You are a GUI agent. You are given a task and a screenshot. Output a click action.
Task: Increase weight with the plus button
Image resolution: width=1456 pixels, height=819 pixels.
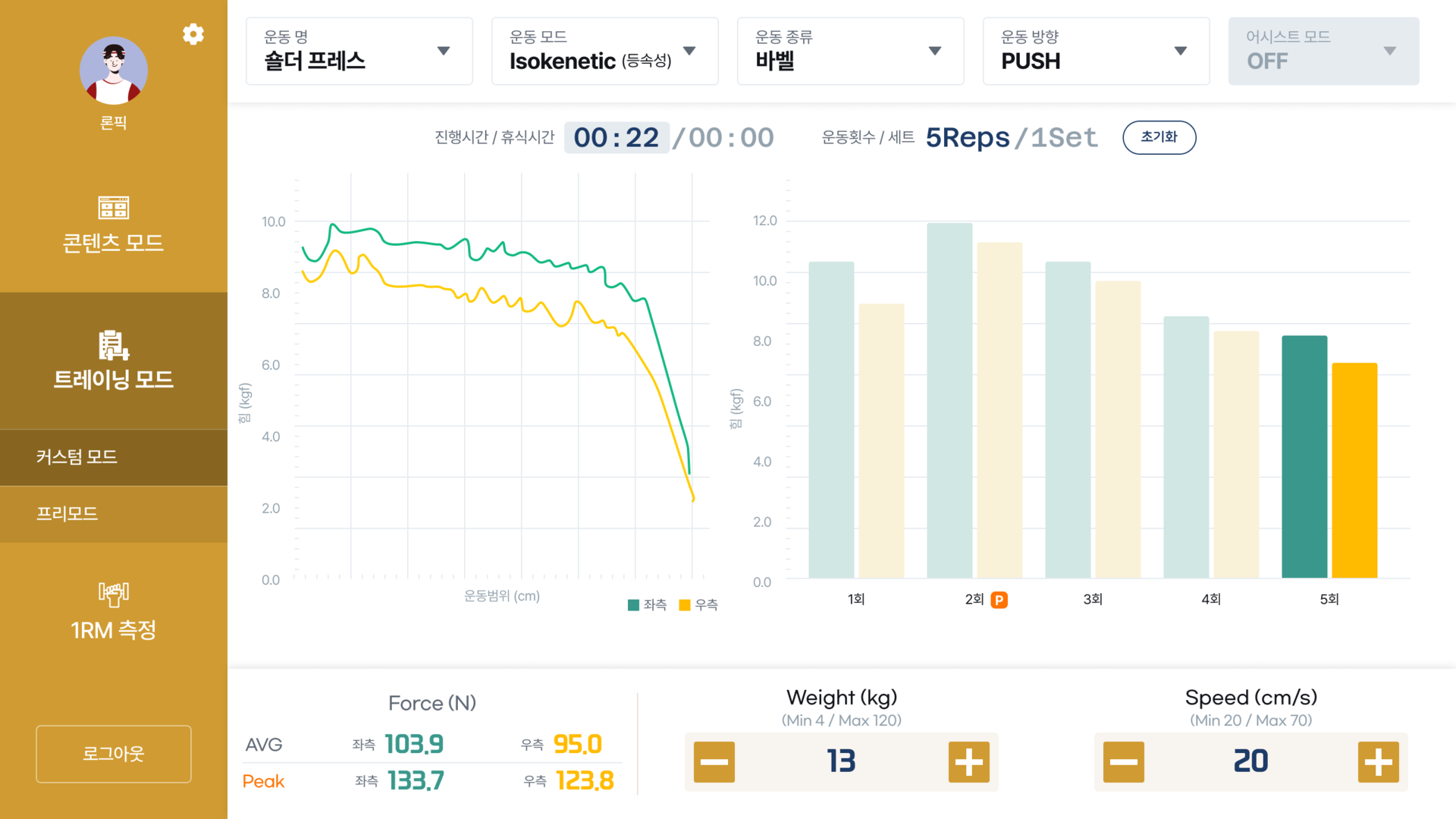pos(968,762)
